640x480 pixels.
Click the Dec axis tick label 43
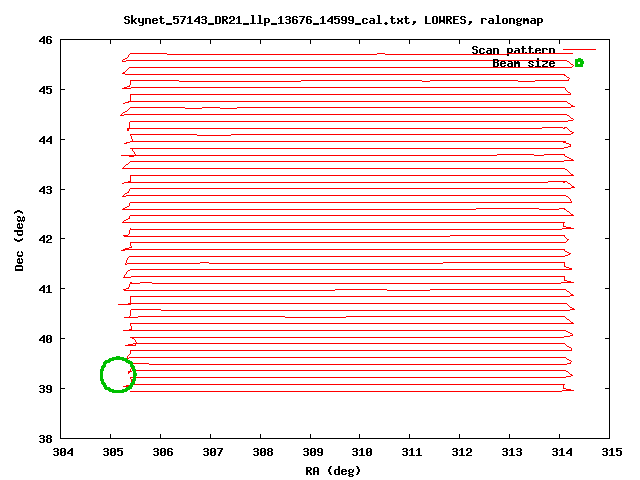46,190
